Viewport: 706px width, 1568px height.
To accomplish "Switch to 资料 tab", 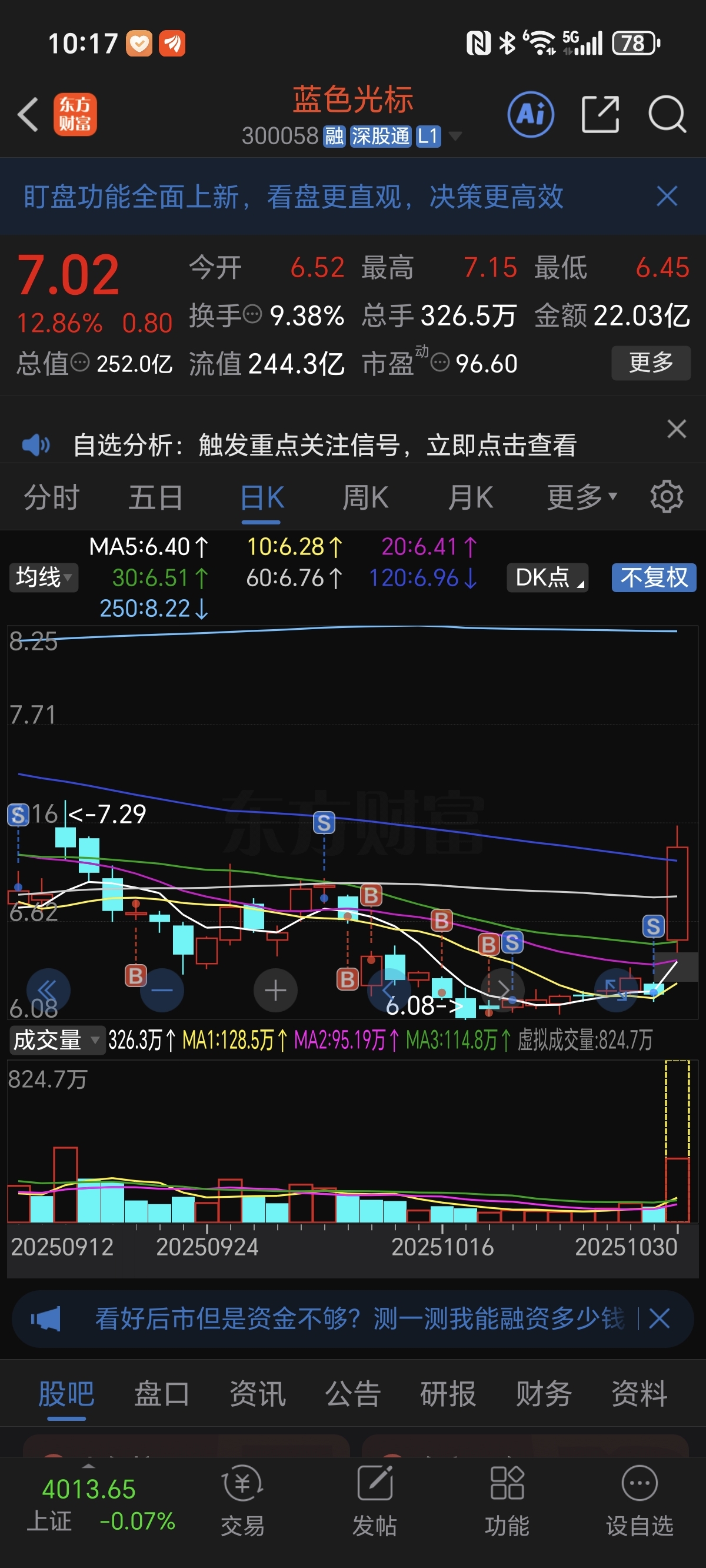I will pyautogui.click(x=639, y=1393).
